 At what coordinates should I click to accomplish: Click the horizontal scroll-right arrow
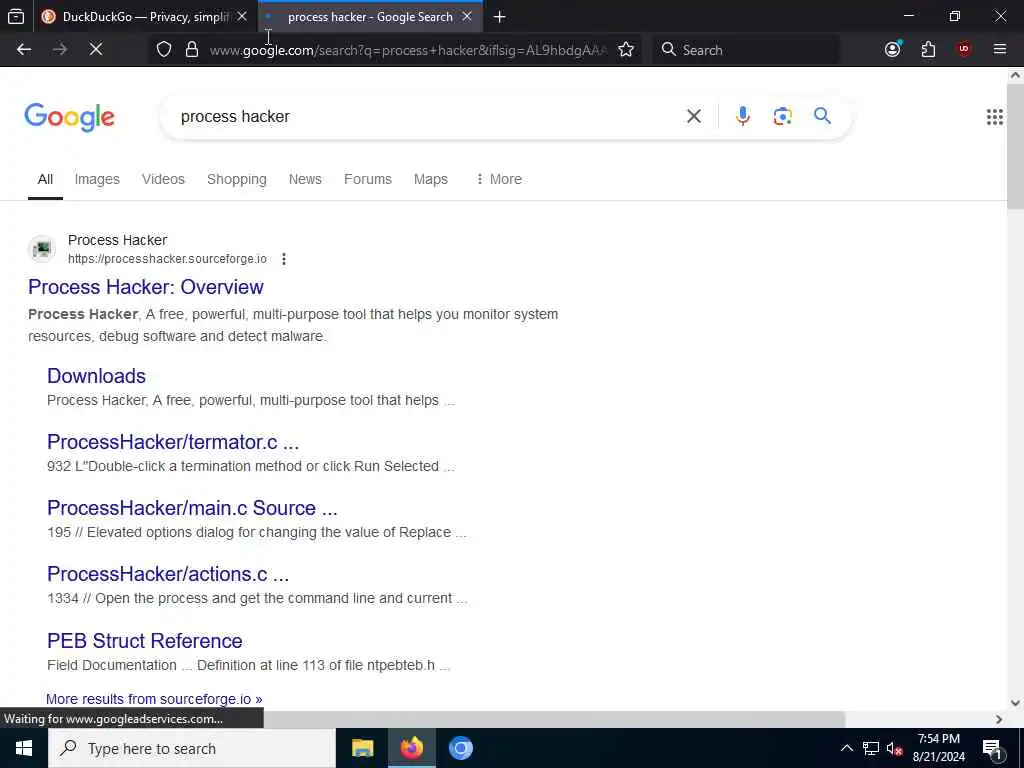[x=999, y=720]
